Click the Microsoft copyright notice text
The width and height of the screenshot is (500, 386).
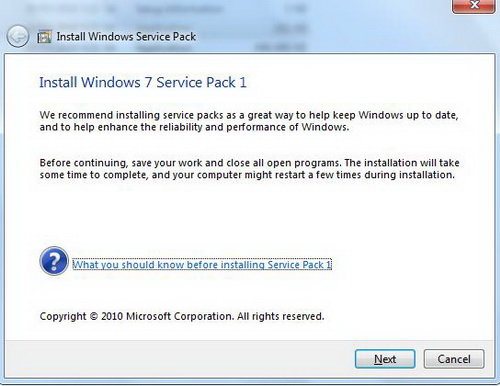coord(182,316)
